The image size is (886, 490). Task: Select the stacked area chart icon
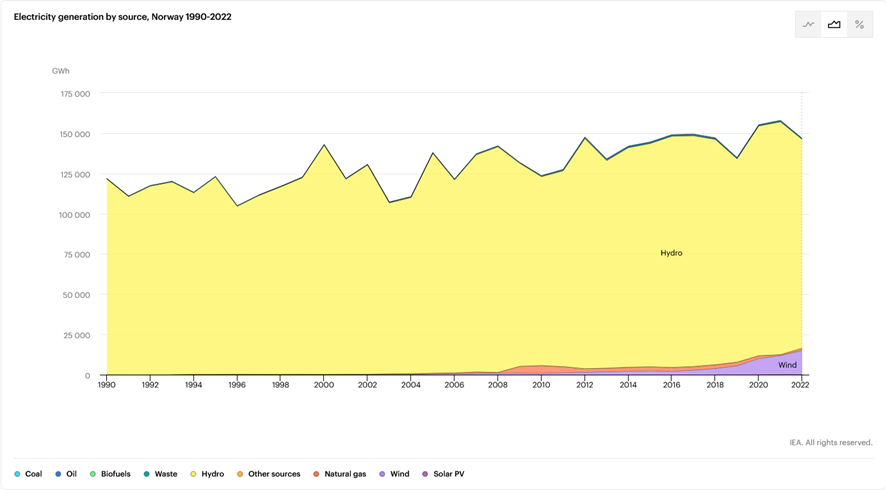[834, 25]
